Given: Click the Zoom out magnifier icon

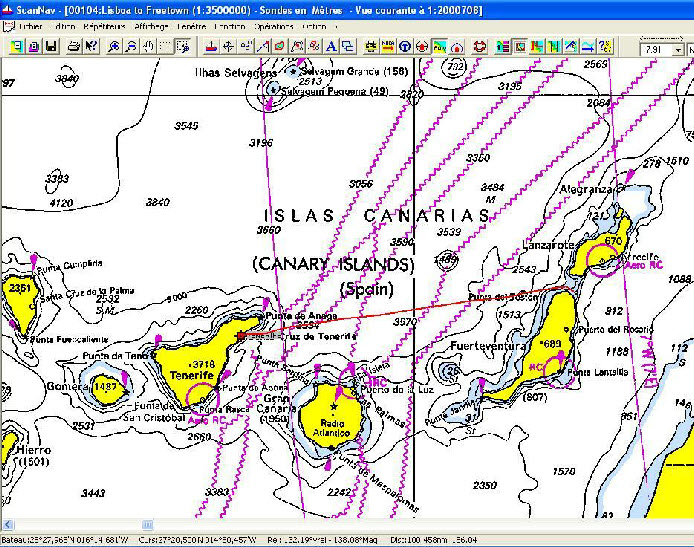Looking at the screenshot, I should coord(131,46).
